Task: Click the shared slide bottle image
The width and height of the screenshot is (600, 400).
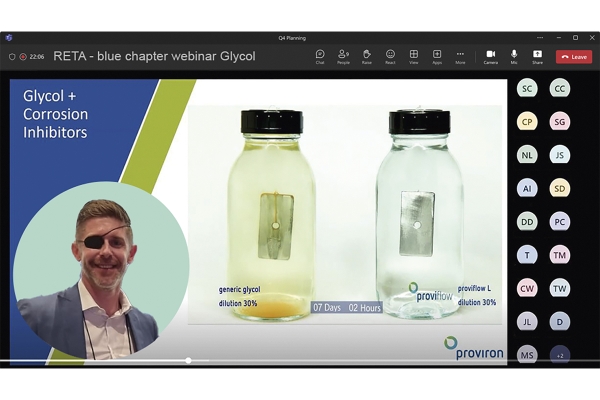Action: [x=344, y=215]
